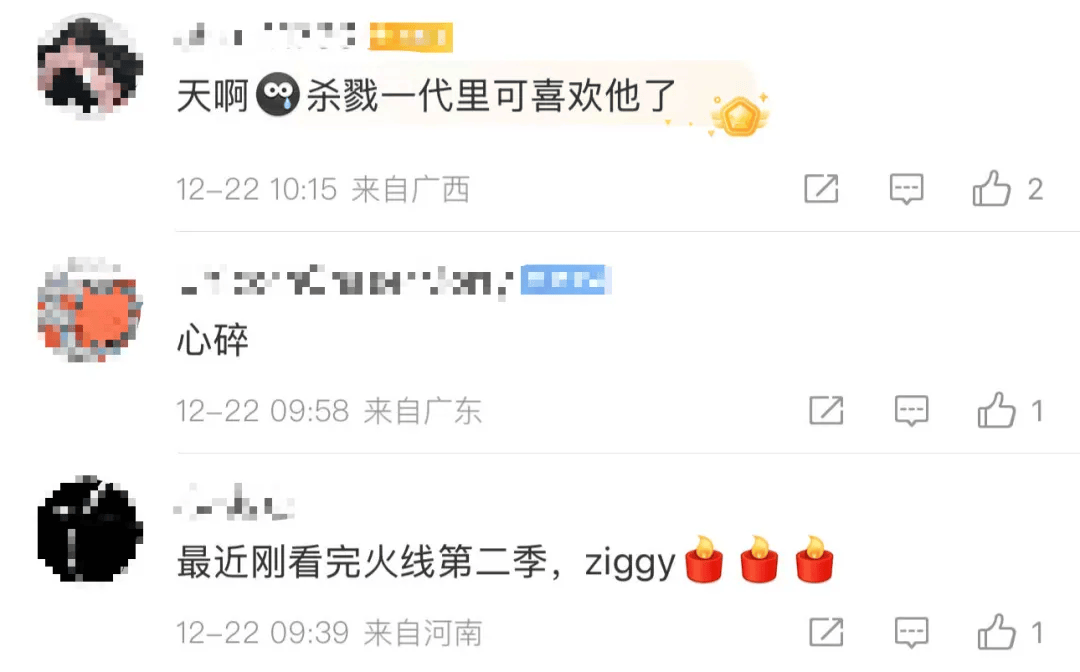Tap the gold star medal badge
Viewport: 1080px width, 672px height.
pos(740,114)
